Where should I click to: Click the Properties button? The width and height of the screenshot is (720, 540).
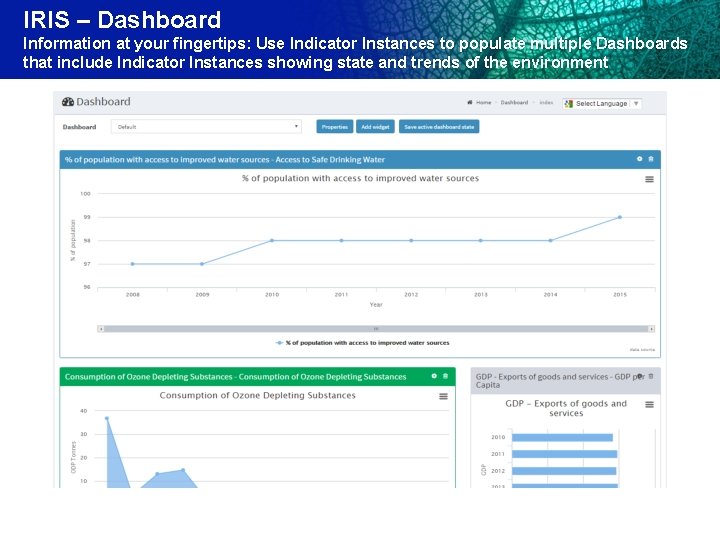pos(335,127)
